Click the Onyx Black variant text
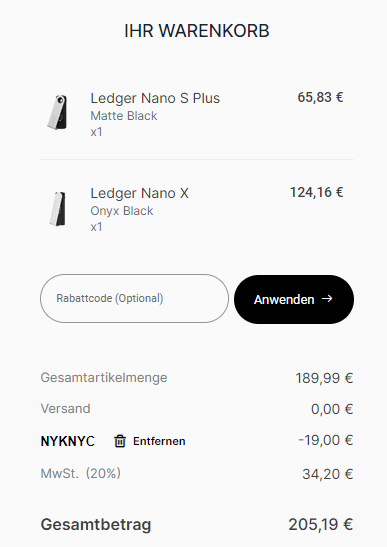Screen dimensions: 387x547 tap(122, 211)
